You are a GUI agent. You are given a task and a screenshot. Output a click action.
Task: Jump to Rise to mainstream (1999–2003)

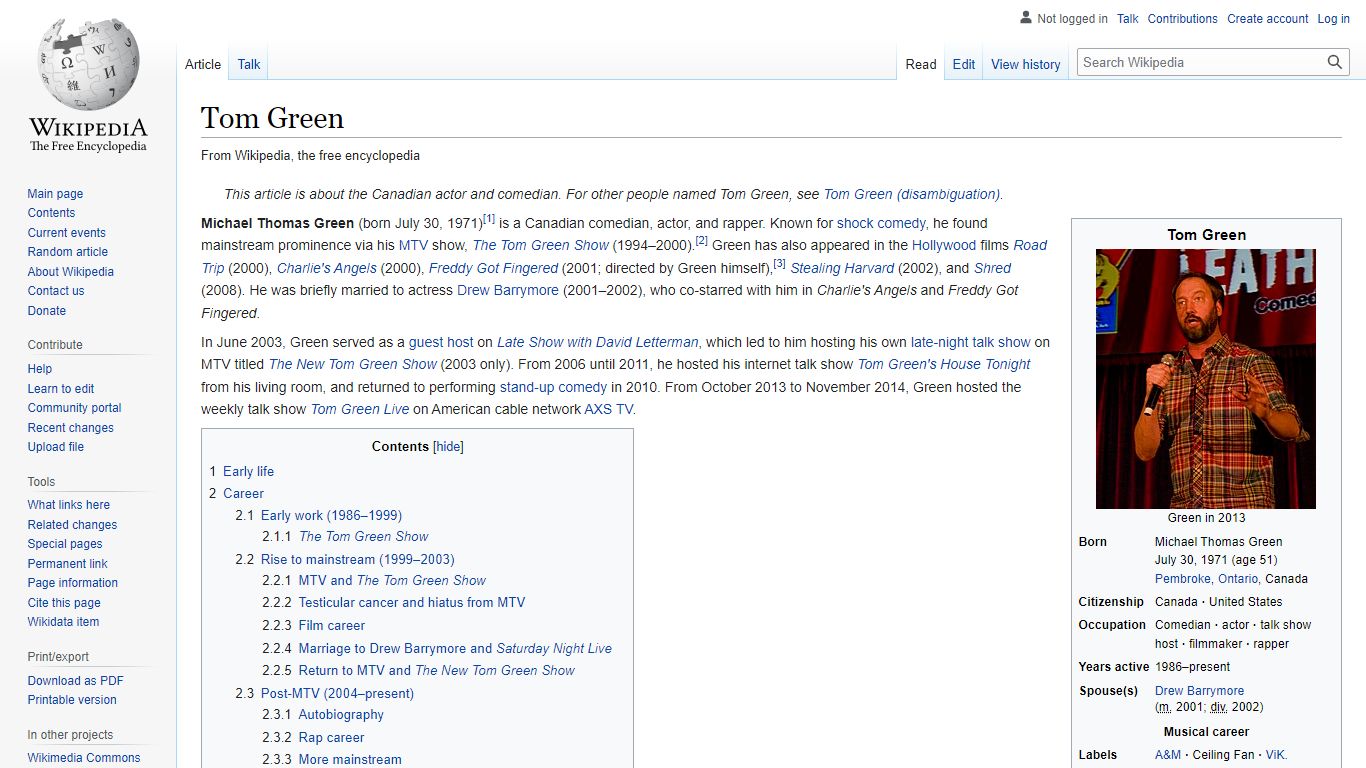(x=357, y=559)
